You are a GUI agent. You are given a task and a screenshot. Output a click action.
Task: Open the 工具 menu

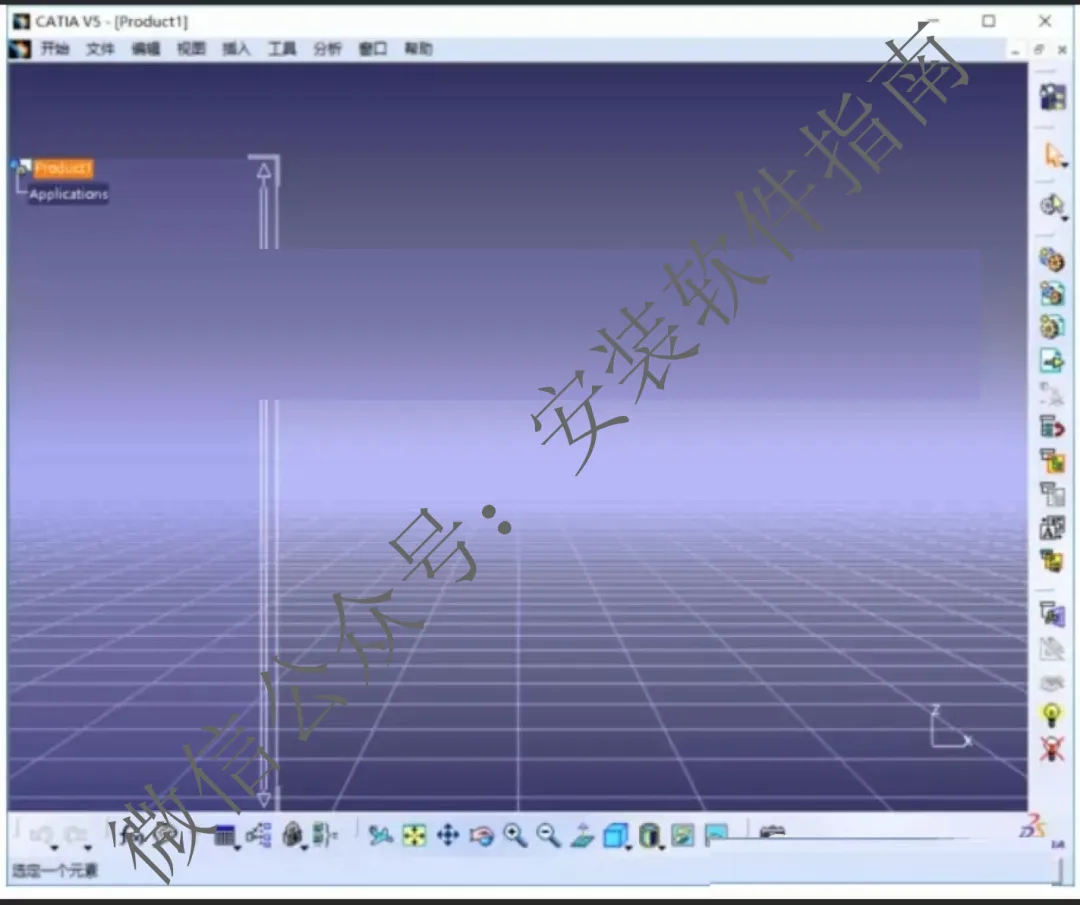coord(282,48)
